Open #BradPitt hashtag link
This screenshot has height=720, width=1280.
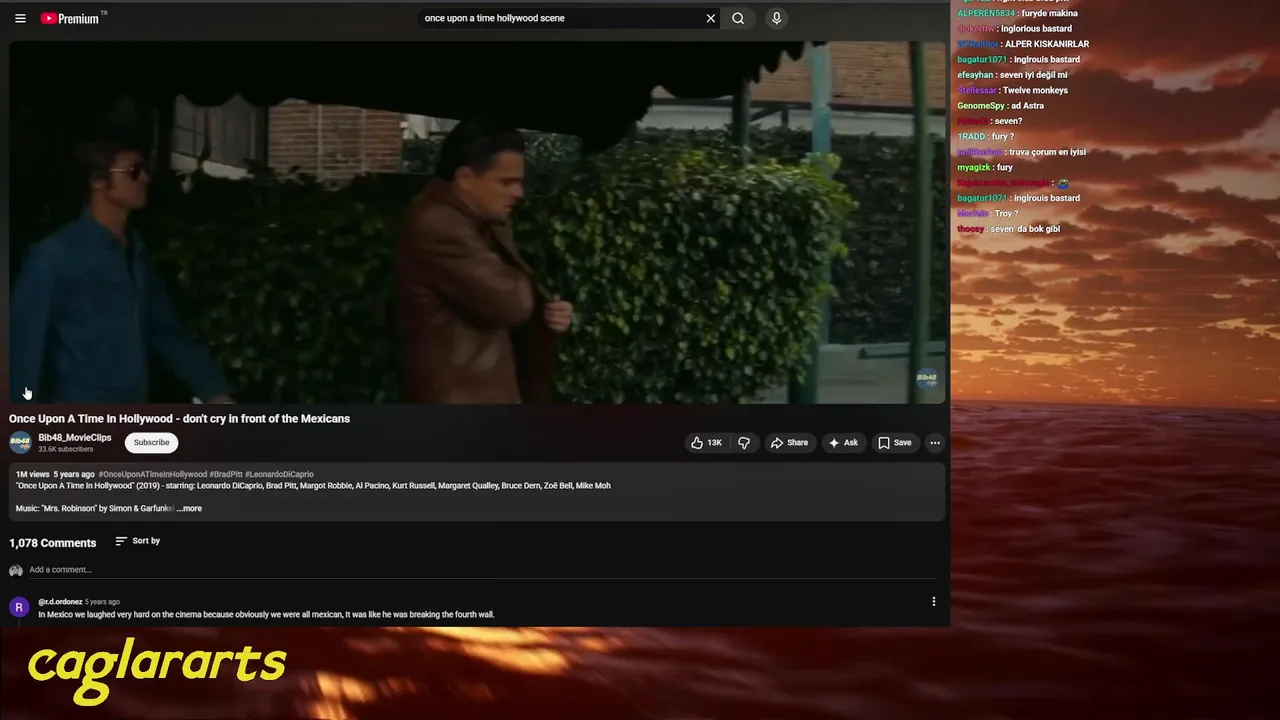tap(226, 474)
